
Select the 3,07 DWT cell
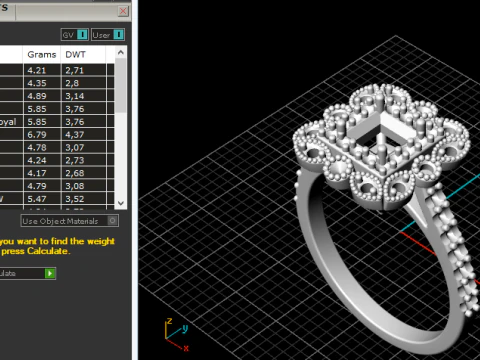pos(84,147)
